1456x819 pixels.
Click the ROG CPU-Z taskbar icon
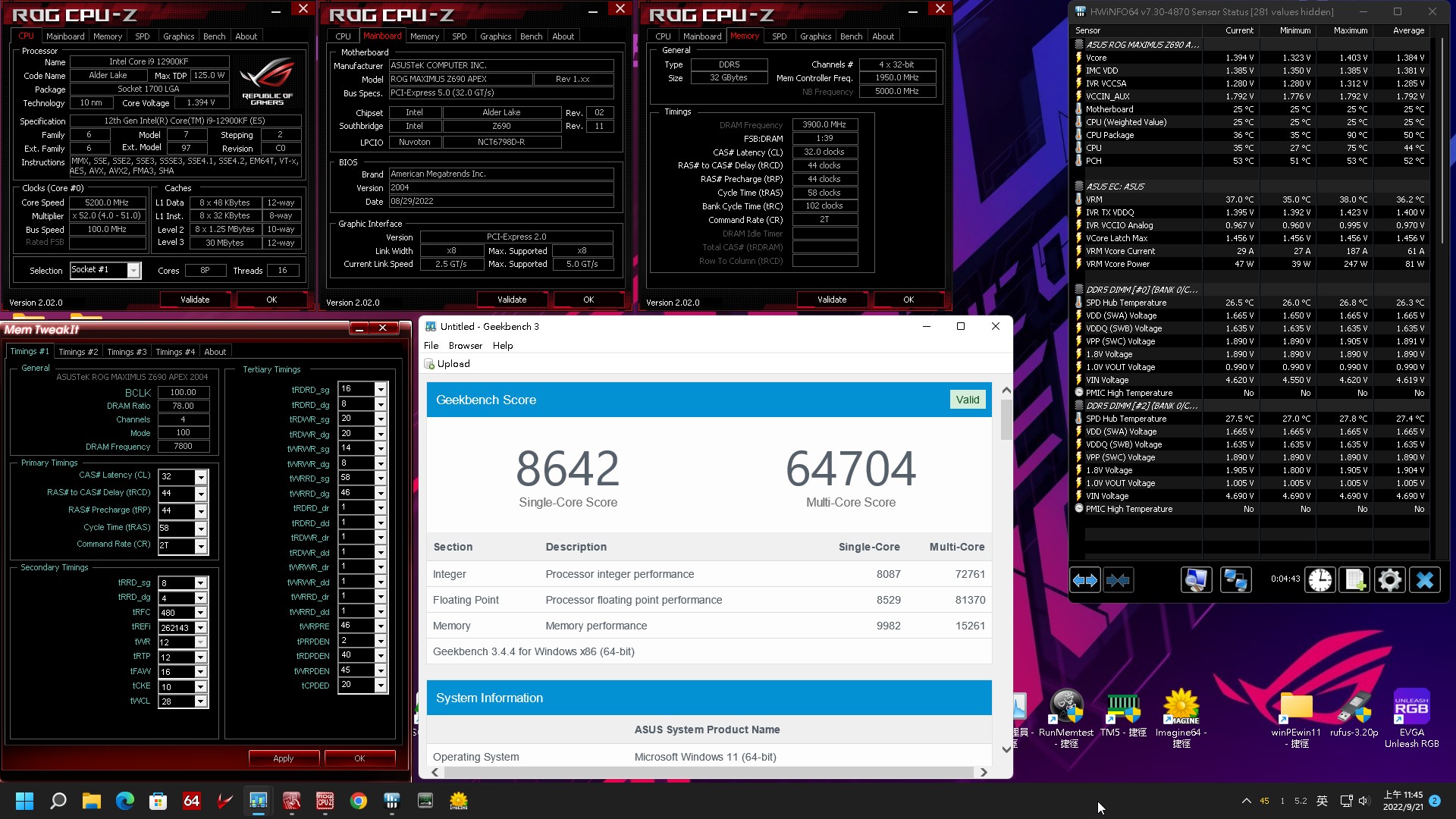coord(325,801)
